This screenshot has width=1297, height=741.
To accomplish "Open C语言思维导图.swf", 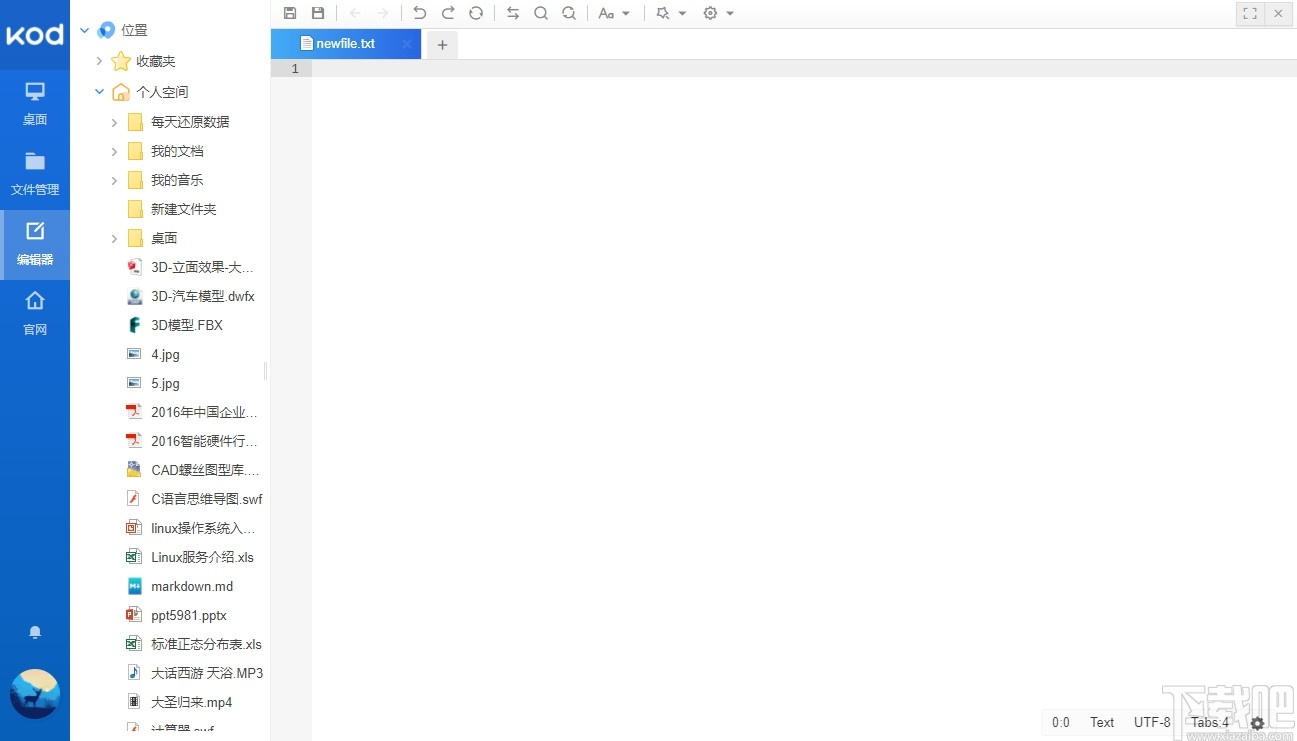I will pos(207,499).
